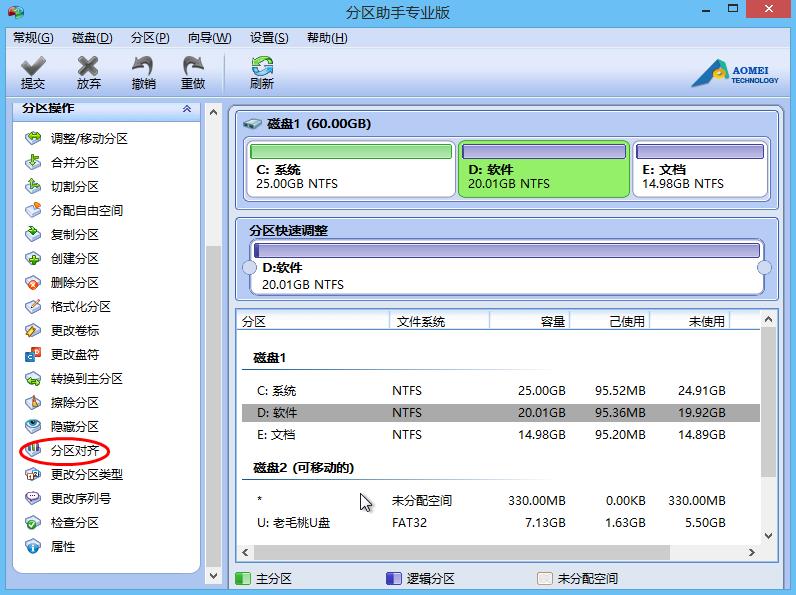Sort by 文件系统 column header

[439, 321]
